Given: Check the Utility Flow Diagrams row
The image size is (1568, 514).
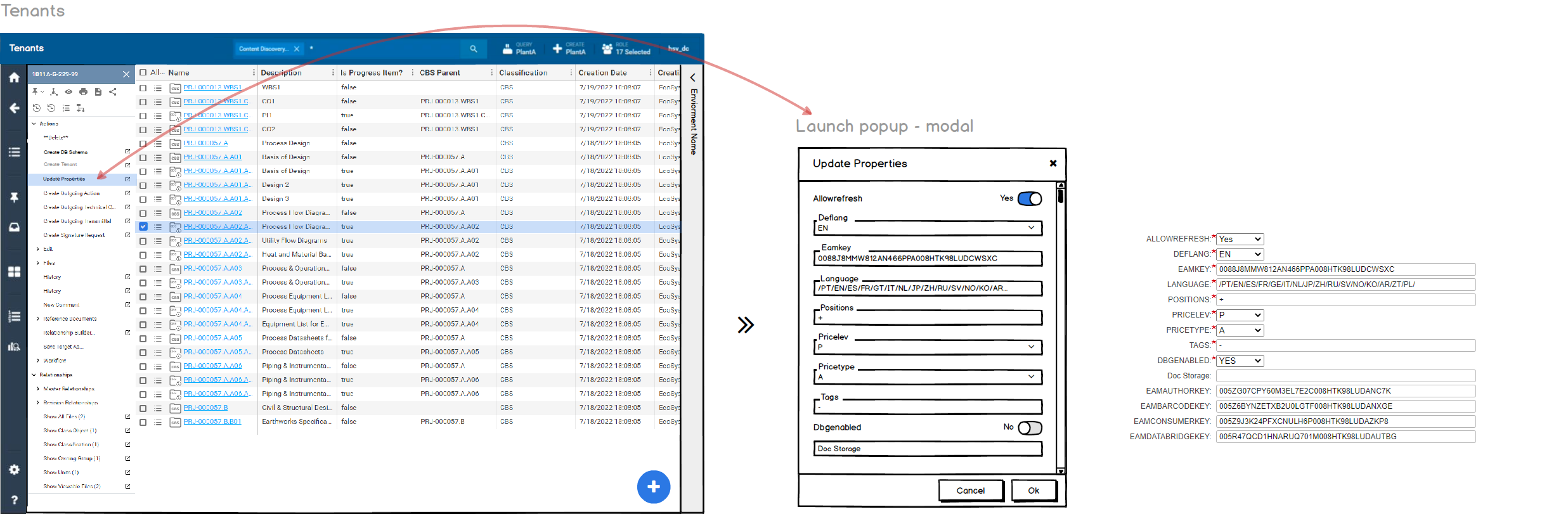Looking at the screenshot, I should (x=143, y=241).
